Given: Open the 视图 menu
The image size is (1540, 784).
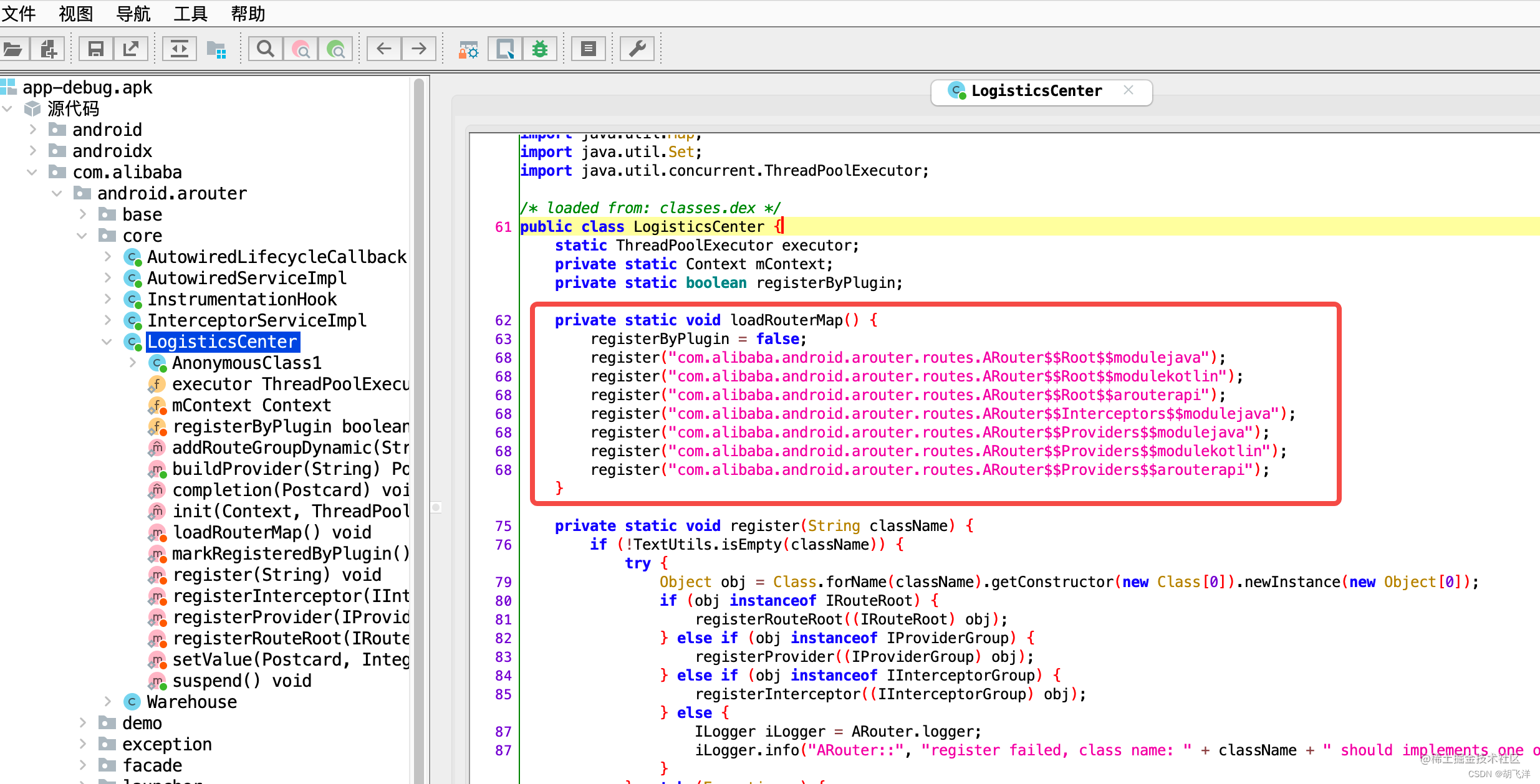Looking at the screenshot, I should tap(76, 13).
